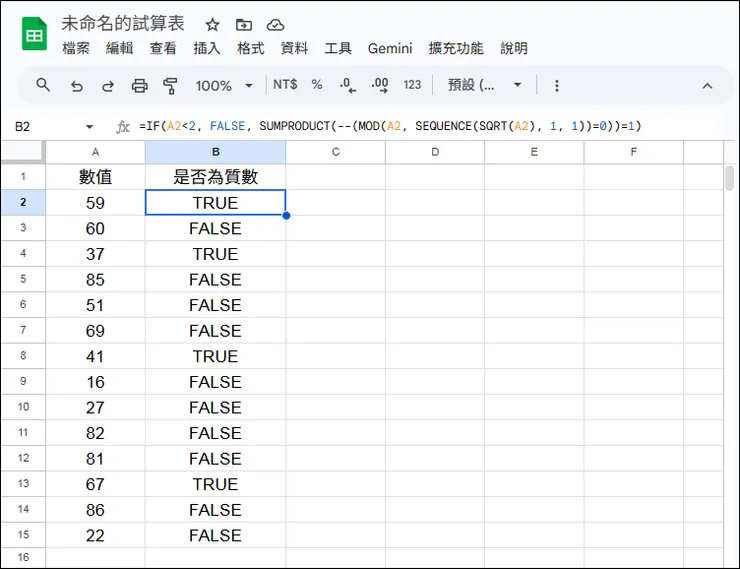Select column D header
This screenshot has height=569, width=740.
[435, 152]
